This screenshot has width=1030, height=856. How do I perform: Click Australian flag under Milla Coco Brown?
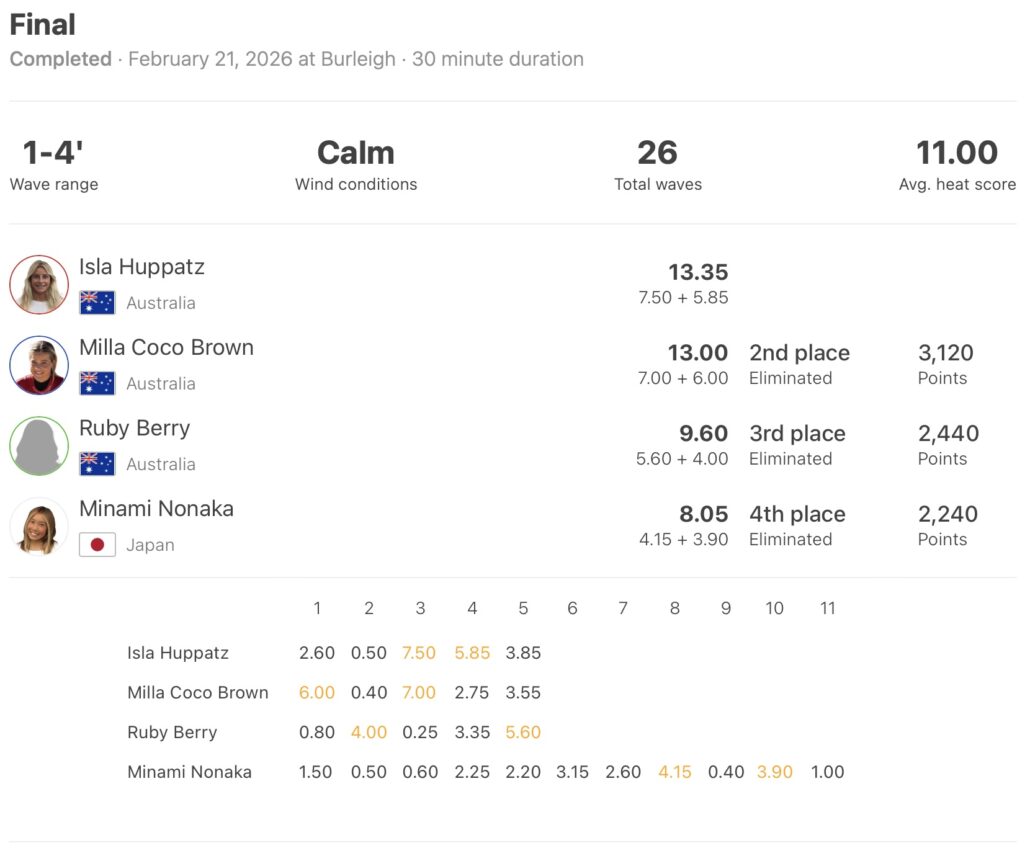97,383
